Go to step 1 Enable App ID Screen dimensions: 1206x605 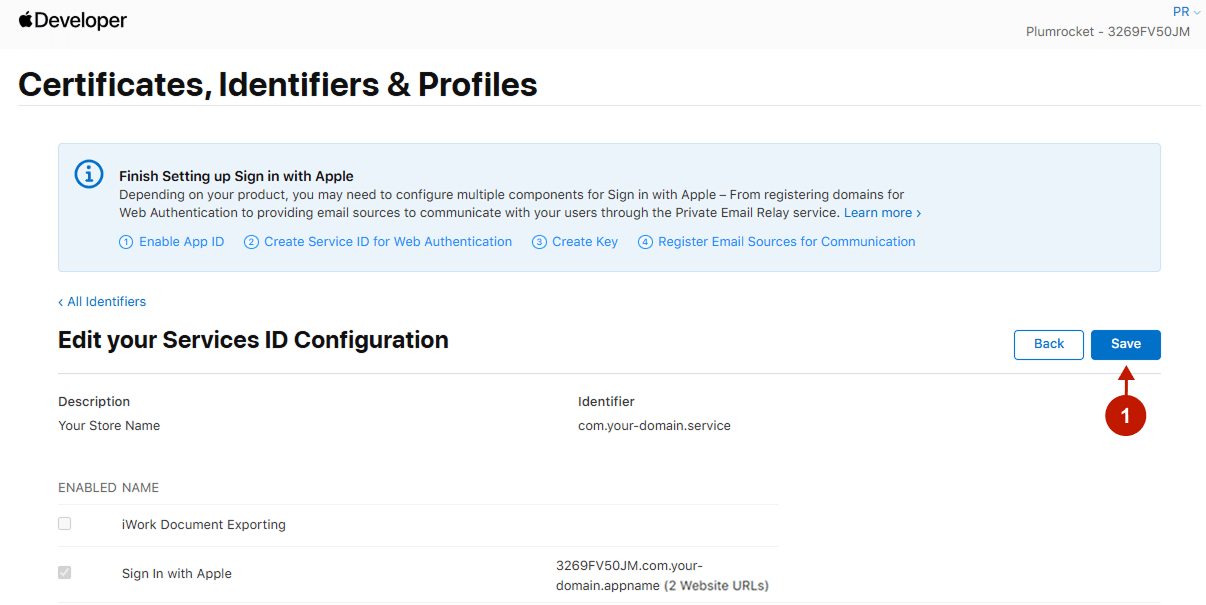tap(171, 242)
